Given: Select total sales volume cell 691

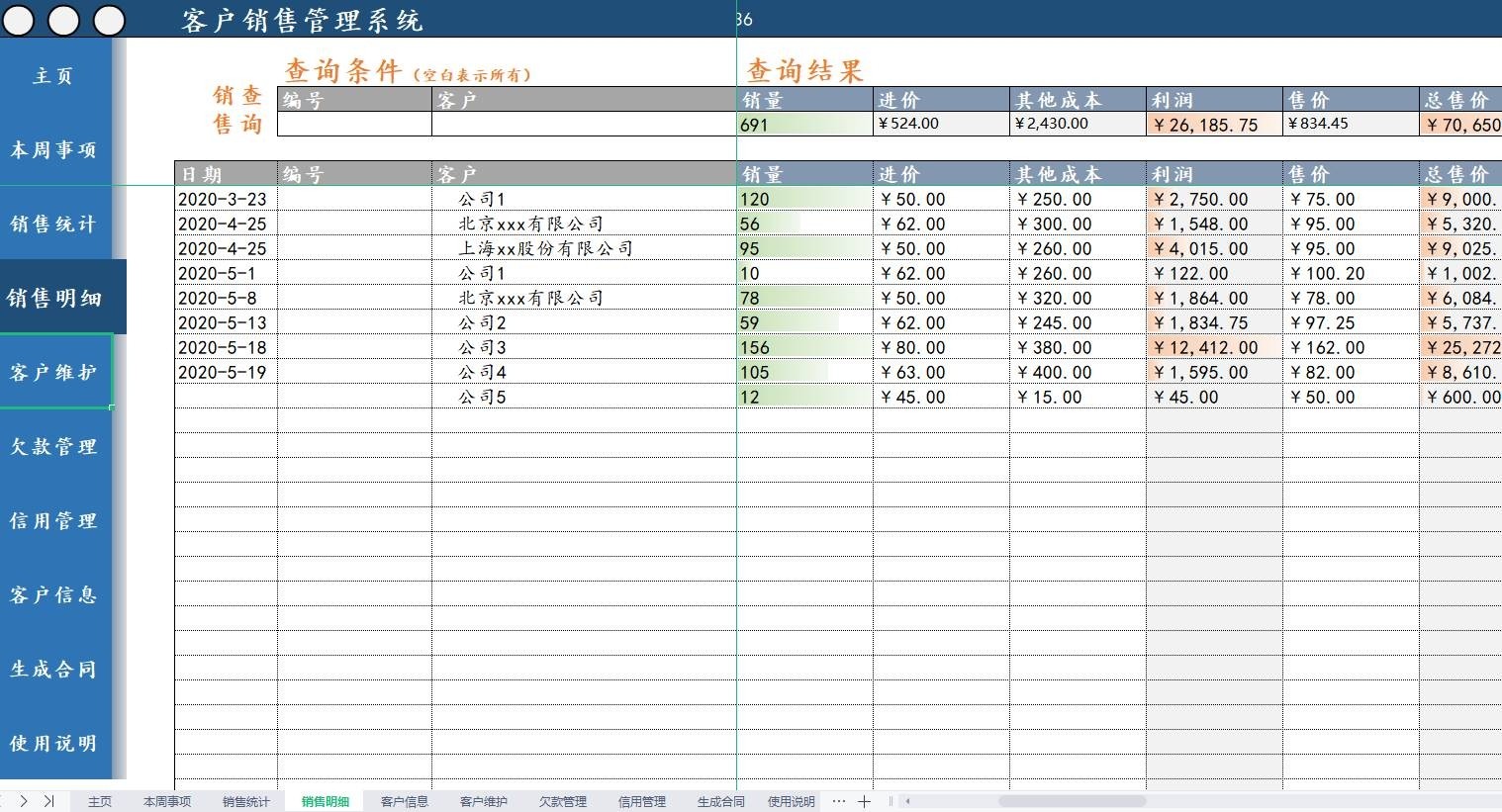Looking at the screenshot, I should (804, 124).
